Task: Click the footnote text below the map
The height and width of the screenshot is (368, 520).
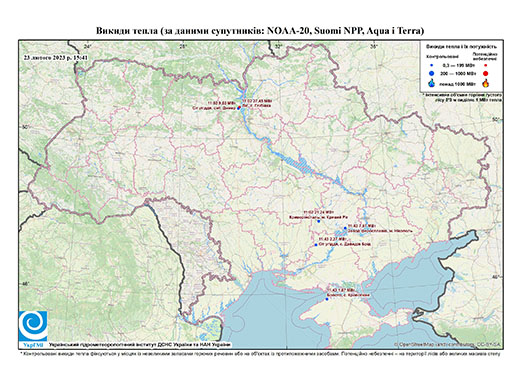Action: [x=260, y=354]
